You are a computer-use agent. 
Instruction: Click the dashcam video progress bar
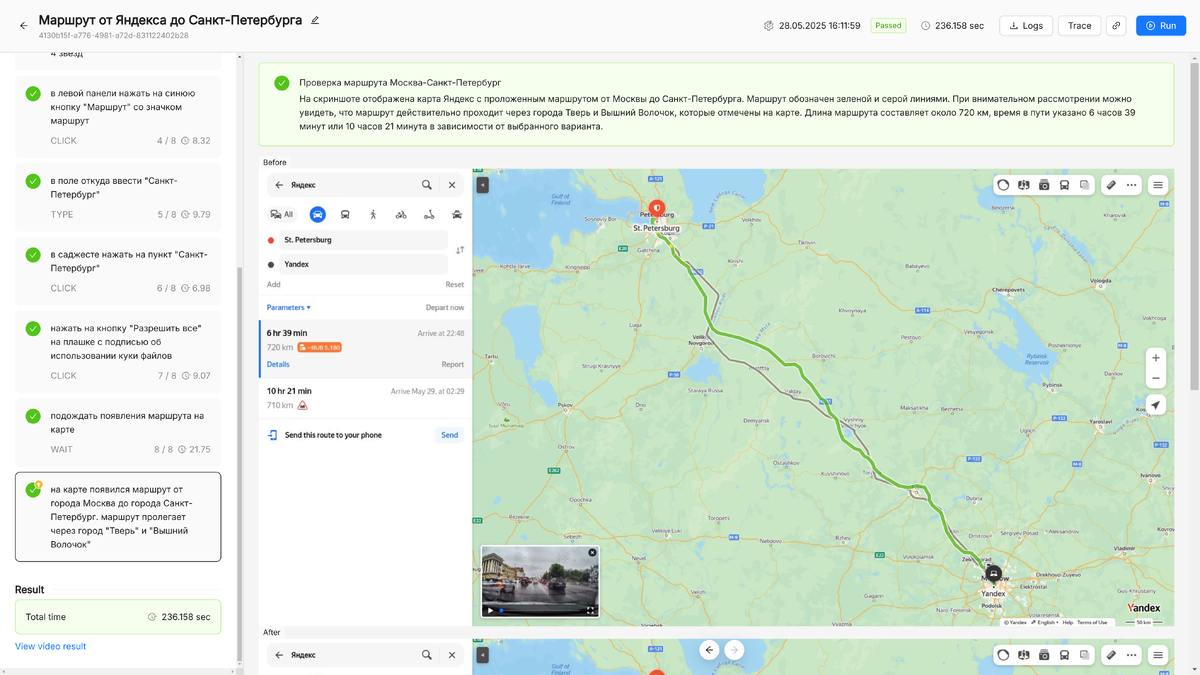click(x=540, y=610)
